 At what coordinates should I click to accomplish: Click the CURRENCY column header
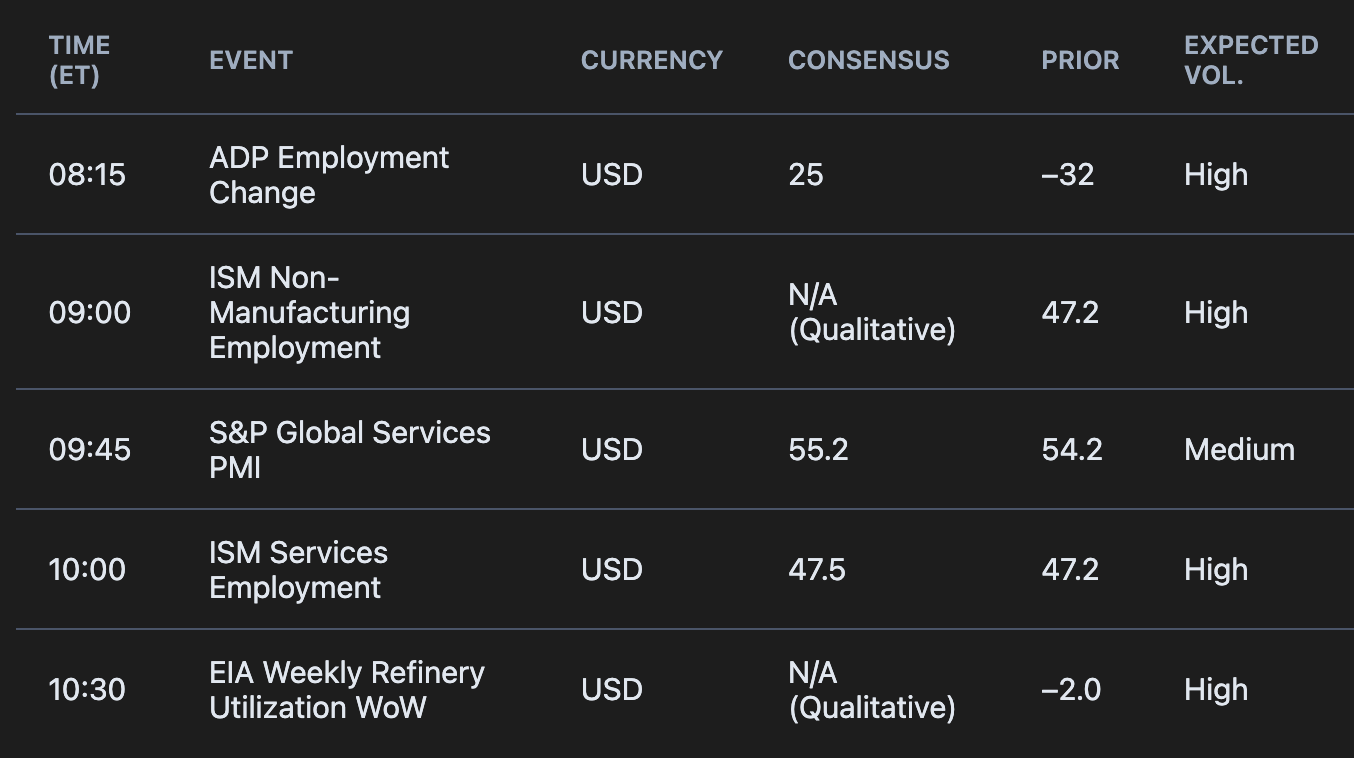651,60
